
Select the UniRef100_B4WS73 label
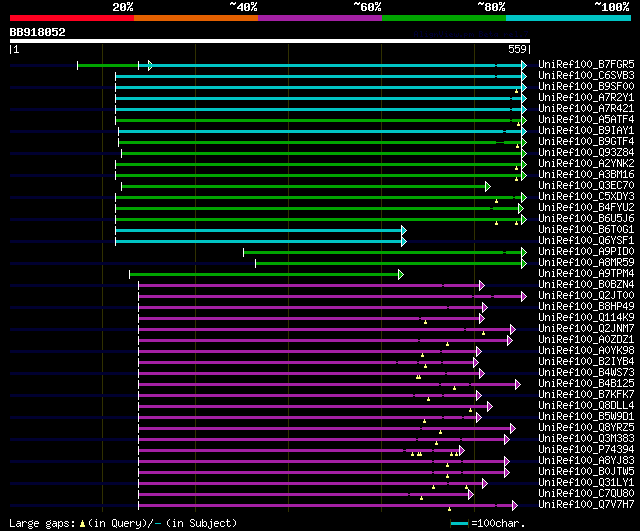coord(586,373)
